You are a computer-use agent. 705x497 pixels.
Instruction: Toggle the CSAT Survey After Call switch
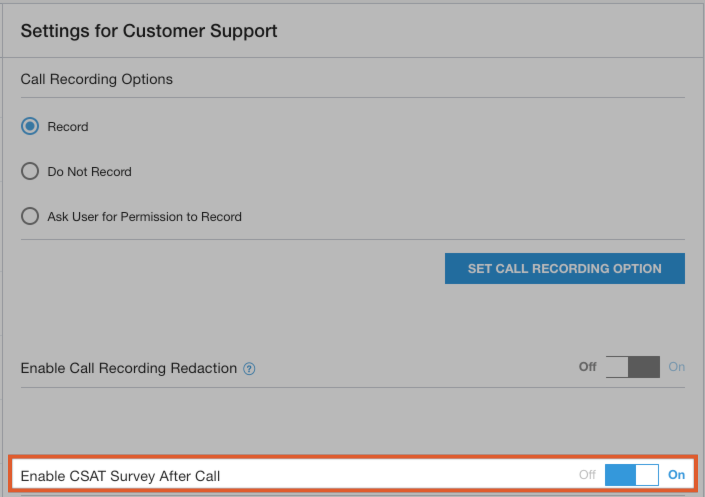click(x=632, y=475)
